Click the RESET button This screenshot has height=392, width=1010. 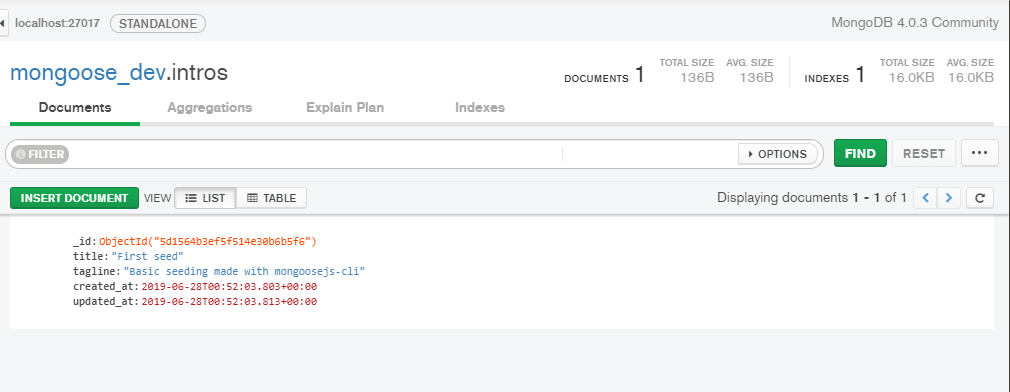click(x=924, y=153)
